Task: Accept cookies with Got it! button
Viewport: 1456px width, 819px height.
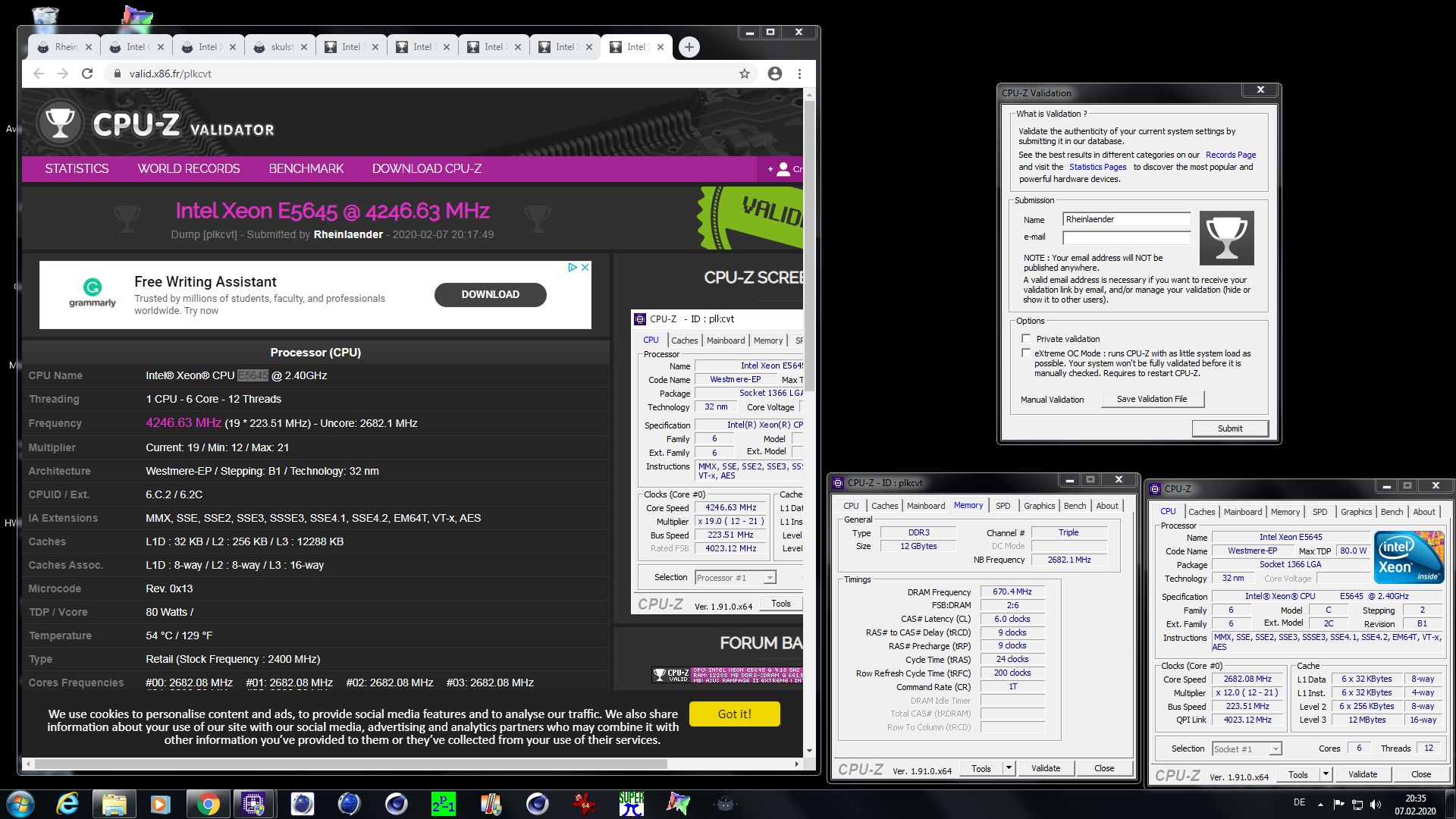Action: [x=734, y=714]
